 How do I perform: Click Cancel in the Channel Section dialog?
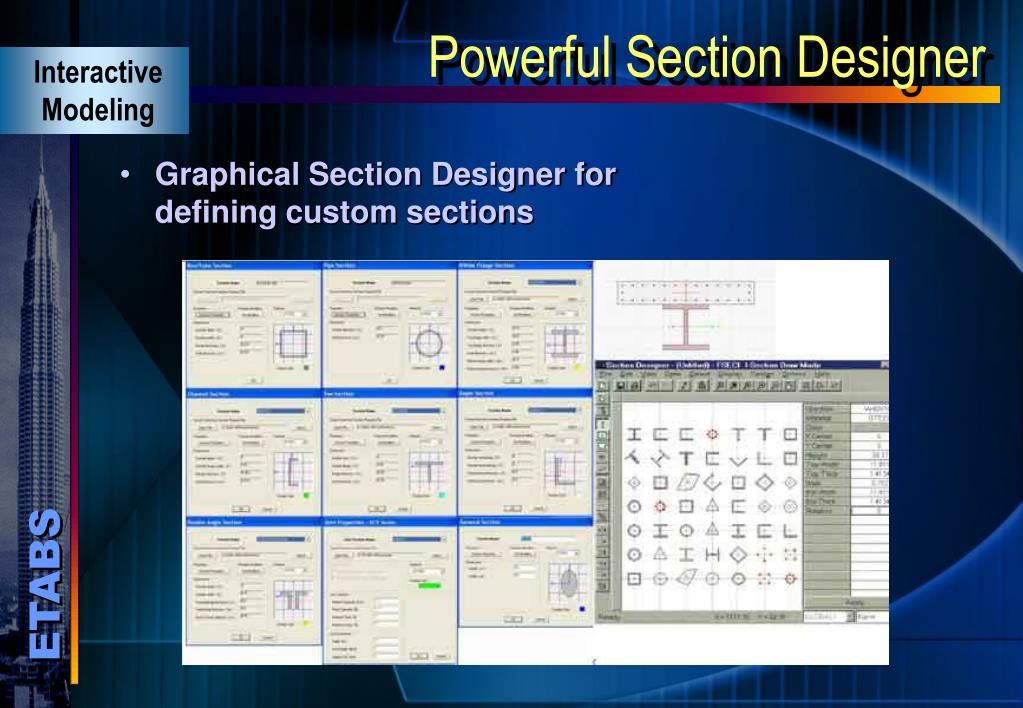(x=267, y=509)
